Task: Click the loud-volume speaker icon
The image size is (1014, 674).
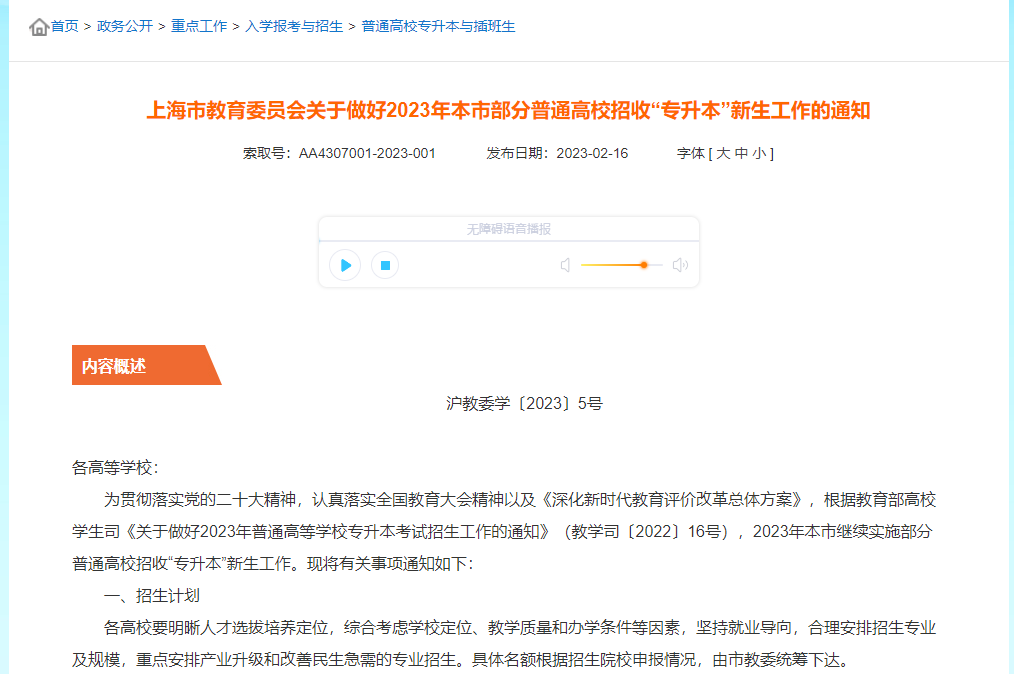Action: pos(680,265)
